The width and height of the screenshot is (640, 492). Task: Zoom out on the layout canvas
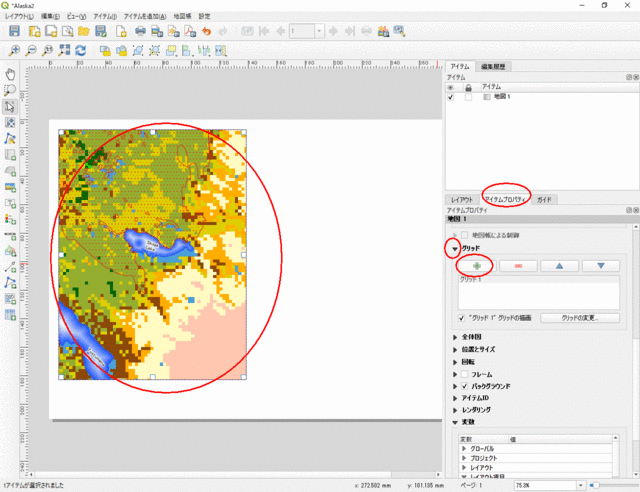tap(31, 51)
